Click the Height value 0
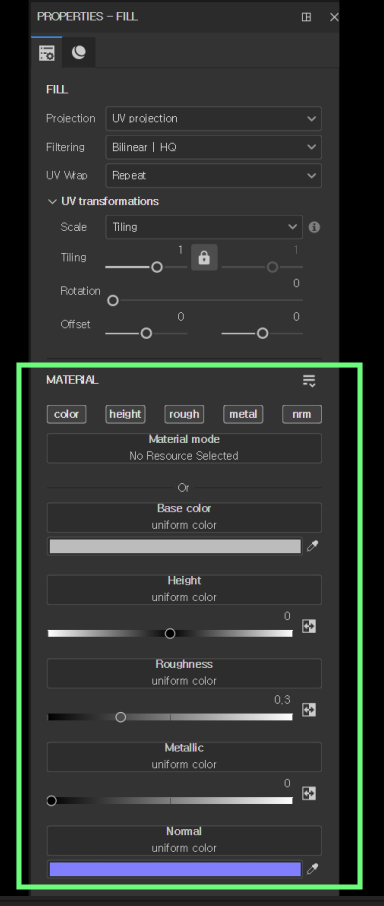Image resolution: width=384 pixels, height=906 pixels. (x=287, y=617)
